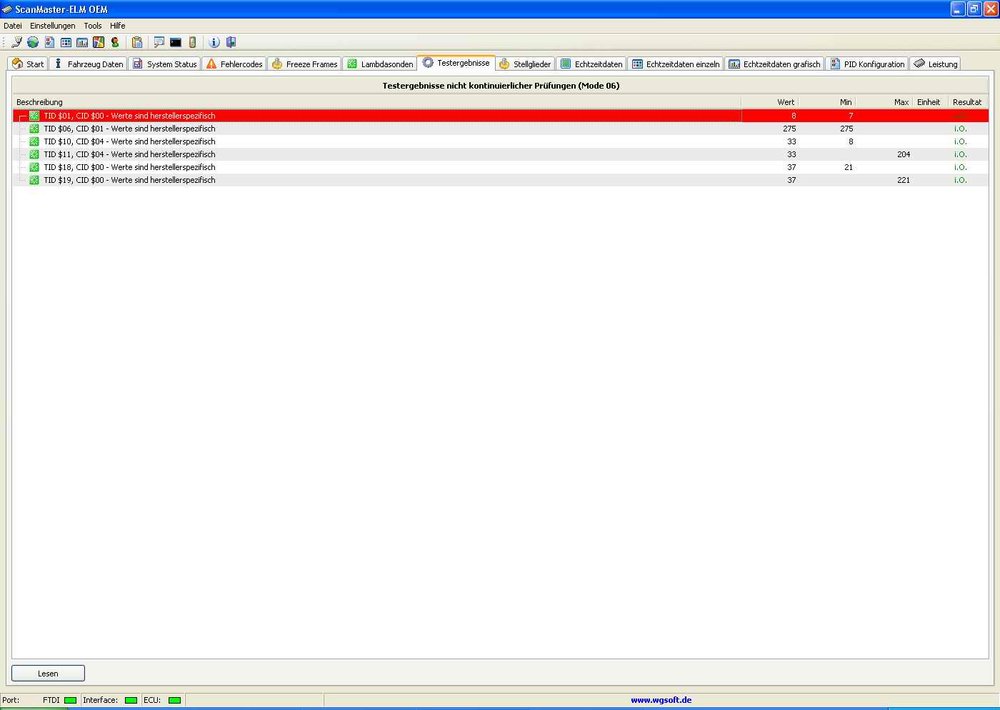The width and height of the screenshot is (1000, 710).
Task: Select the TID $10, CID $04 row
Action: tap(129, 142)
